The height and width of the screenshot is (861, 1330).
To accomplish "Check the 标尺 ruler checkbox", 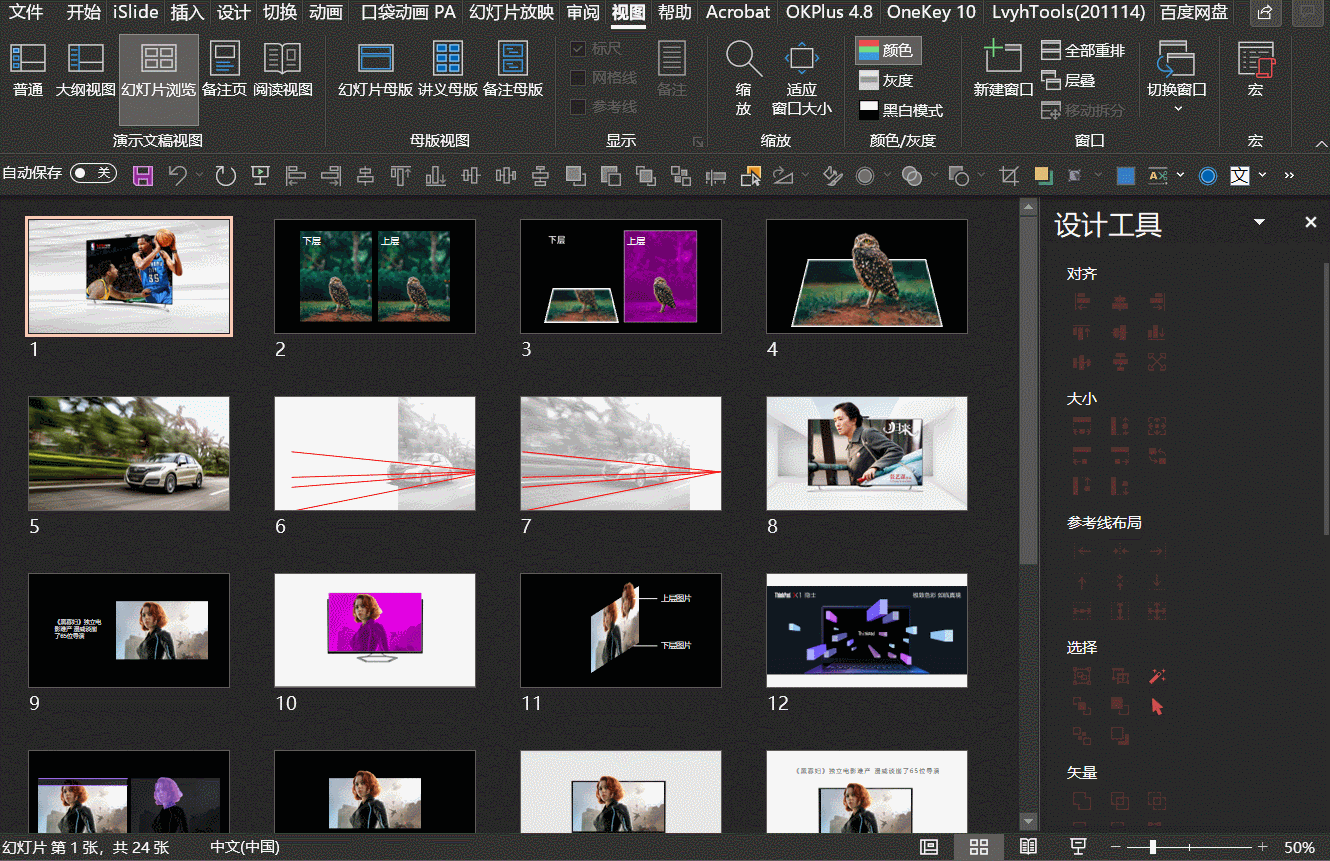I will (578, 48).
